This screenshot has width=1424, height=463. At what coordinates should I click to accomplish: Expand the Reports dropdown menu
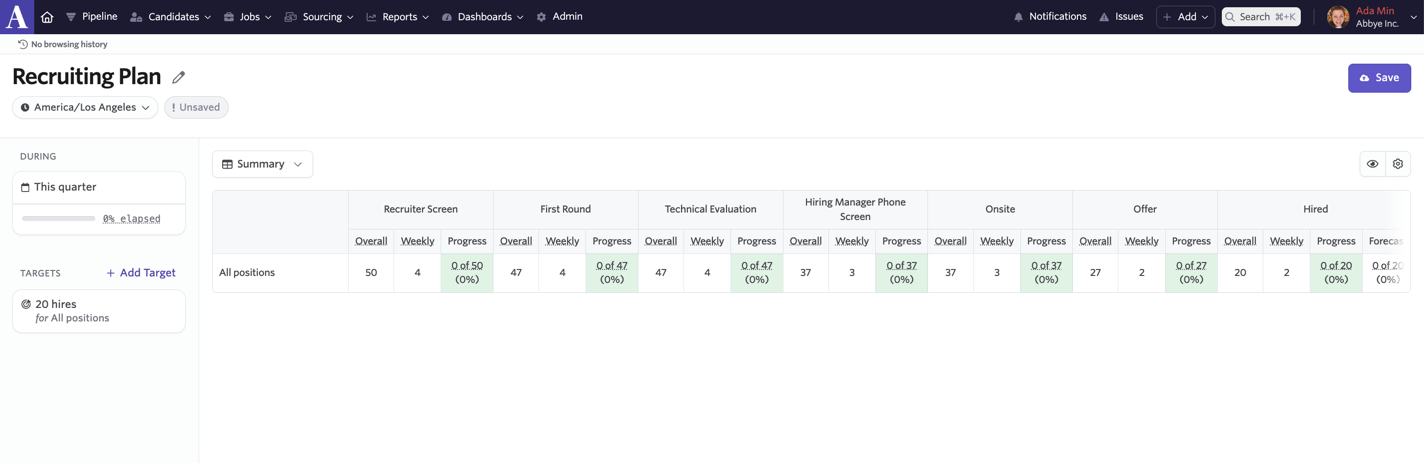[x=397, y=17]
